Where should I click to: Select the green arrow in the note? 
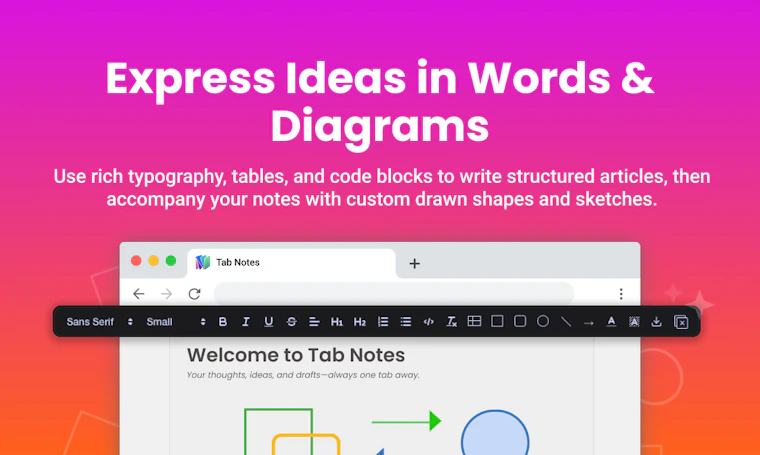click(406, 421)
